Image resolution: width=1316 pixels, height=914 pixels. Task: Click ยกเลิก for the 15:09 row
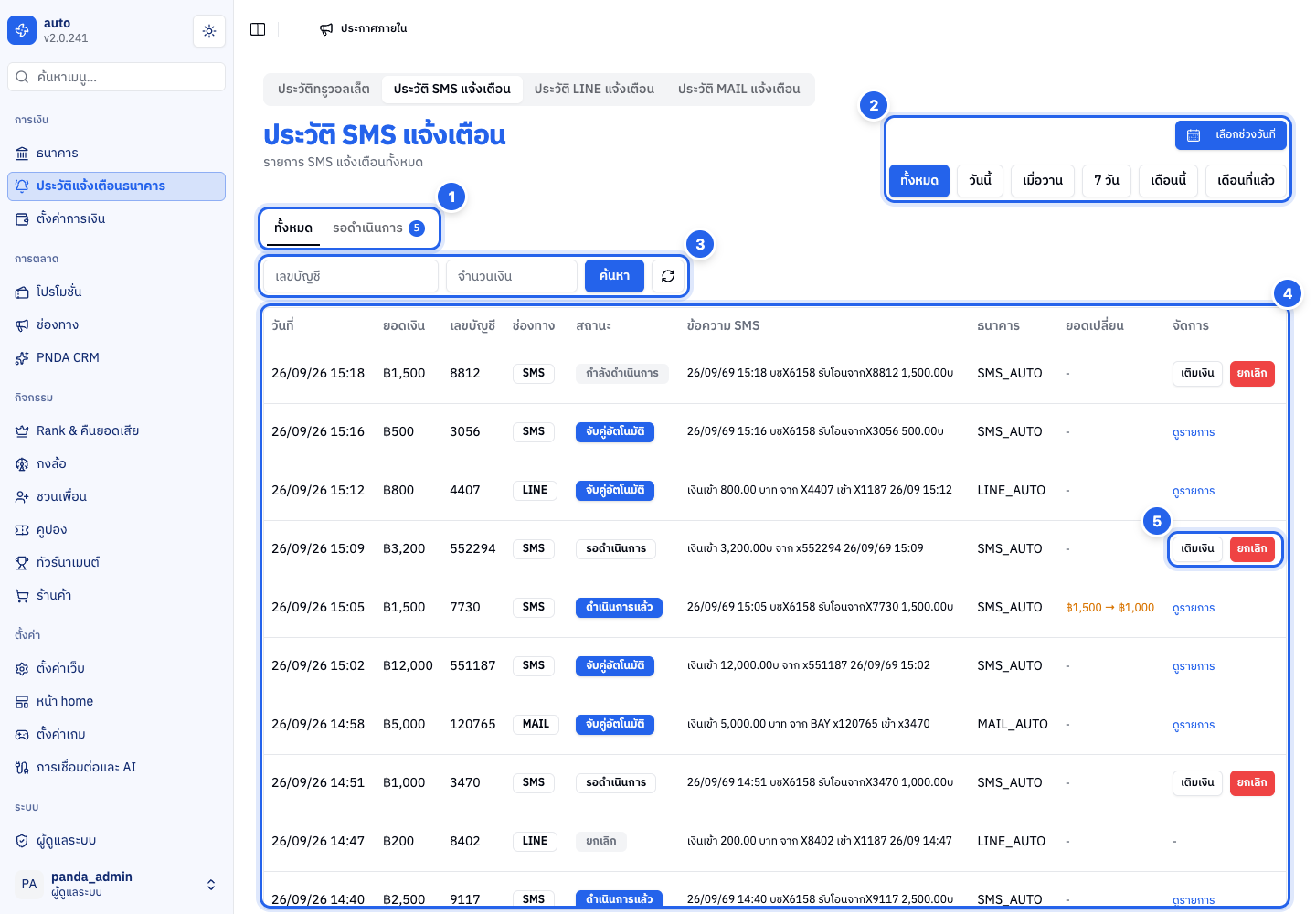tap(1252, 548)
